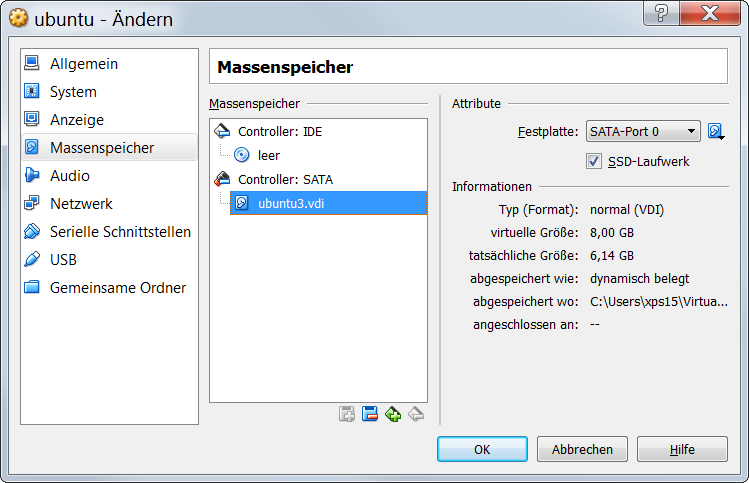Viewport: 749px width, 483px height.
Task: Open Serielle Schnittstellen settings
Action: 109,231
